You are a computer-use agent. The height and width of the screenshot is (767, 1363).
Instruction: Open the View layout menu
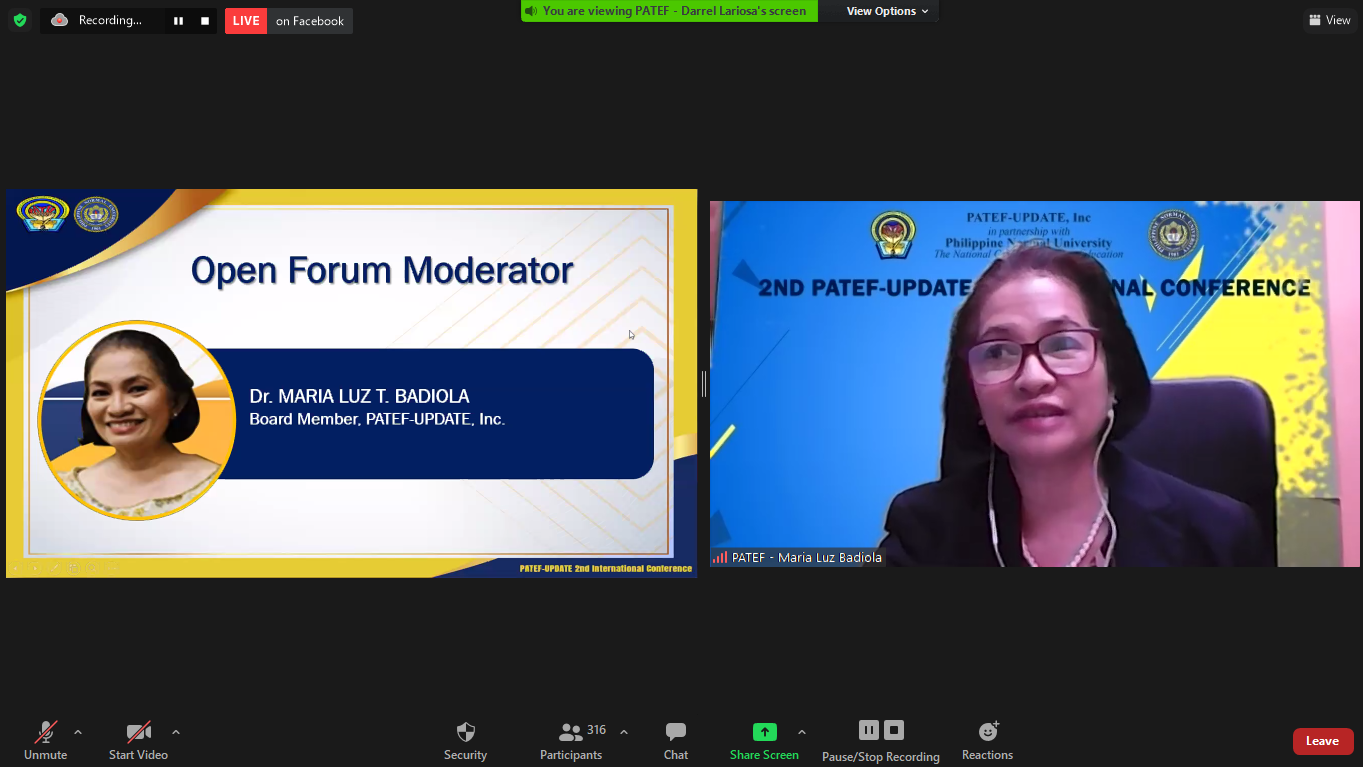click(1329, 20)
